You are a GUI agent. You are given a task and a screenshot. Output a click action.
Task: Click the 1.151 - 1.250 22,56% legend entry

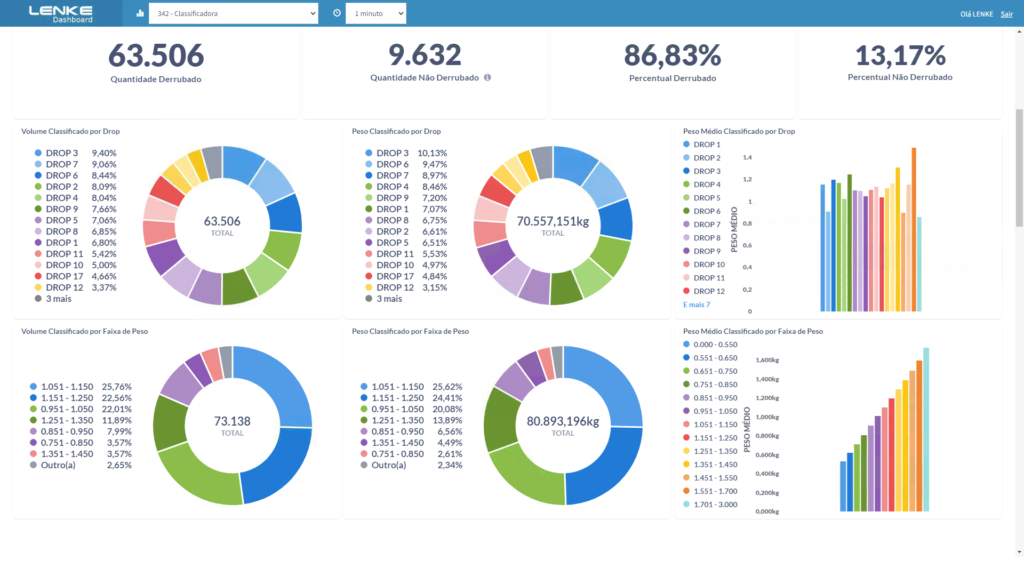pos(81,398)
